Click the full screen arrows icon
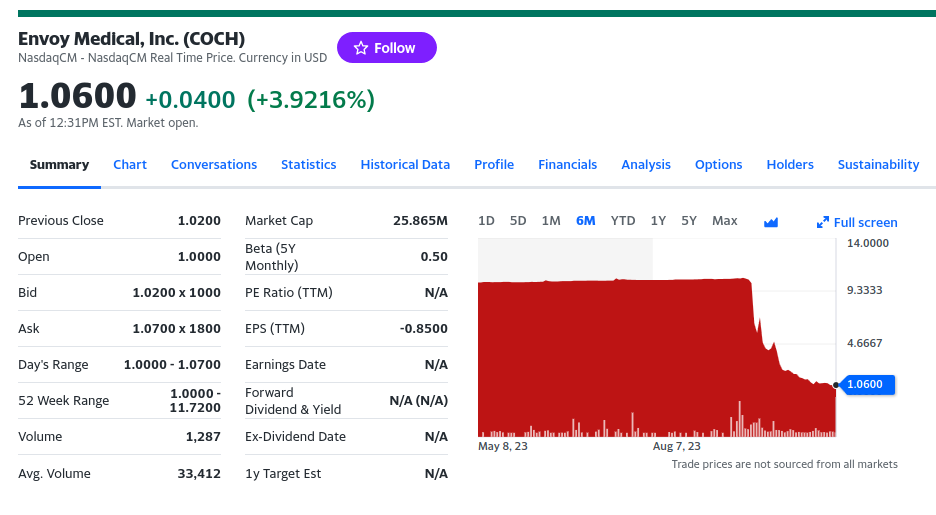 823,222
